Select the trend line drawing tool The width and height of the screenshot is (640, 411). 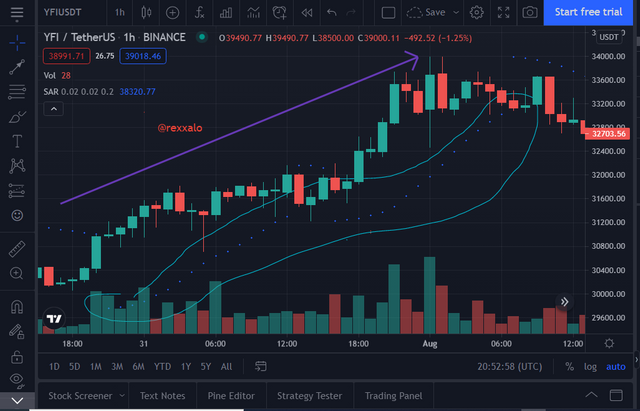point(17,67)
